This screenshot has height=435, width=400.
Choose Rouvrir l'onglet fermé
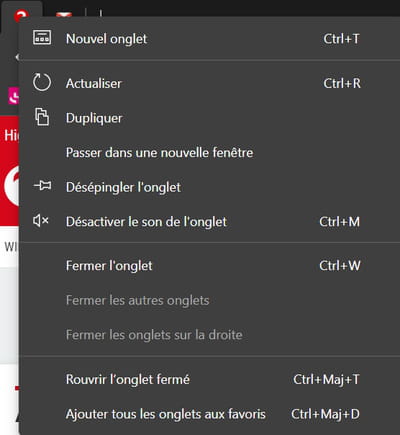tap(128, 379)
